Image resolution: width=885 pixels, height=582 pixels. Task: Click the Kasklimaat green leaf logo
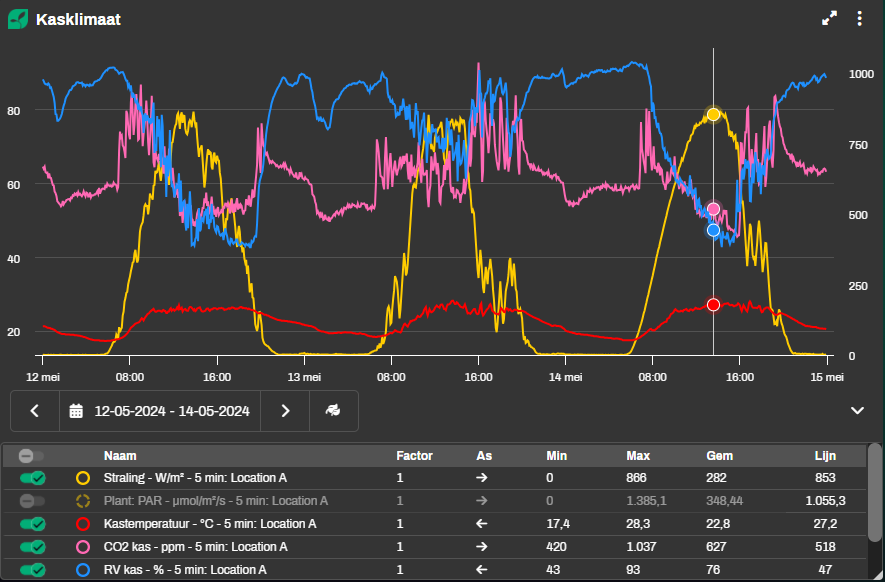[18, 19]
